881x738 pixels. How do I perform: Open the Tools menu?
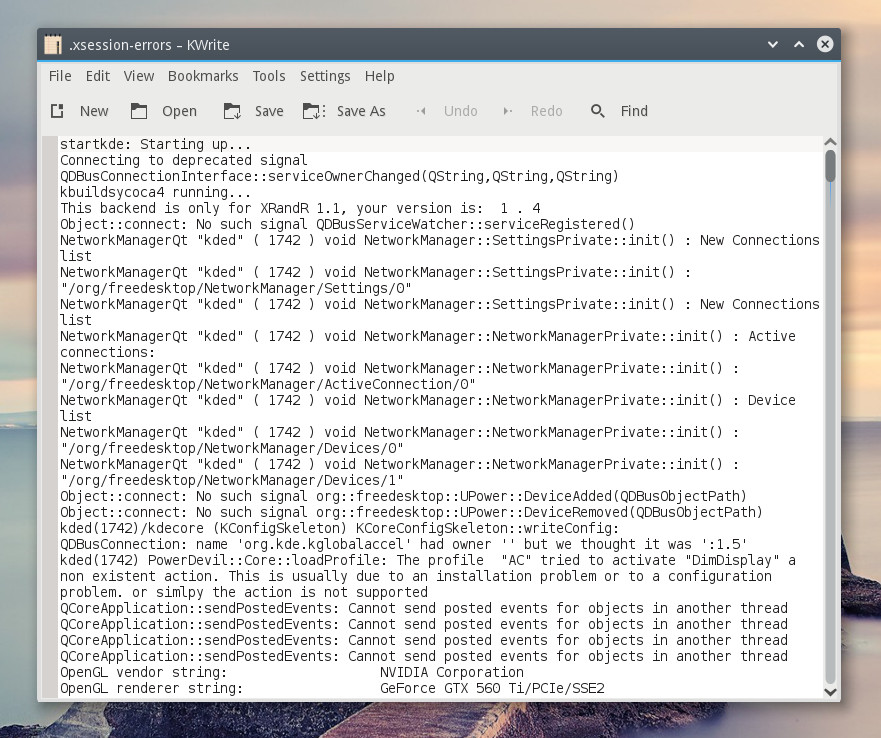(x=269, y=76)
